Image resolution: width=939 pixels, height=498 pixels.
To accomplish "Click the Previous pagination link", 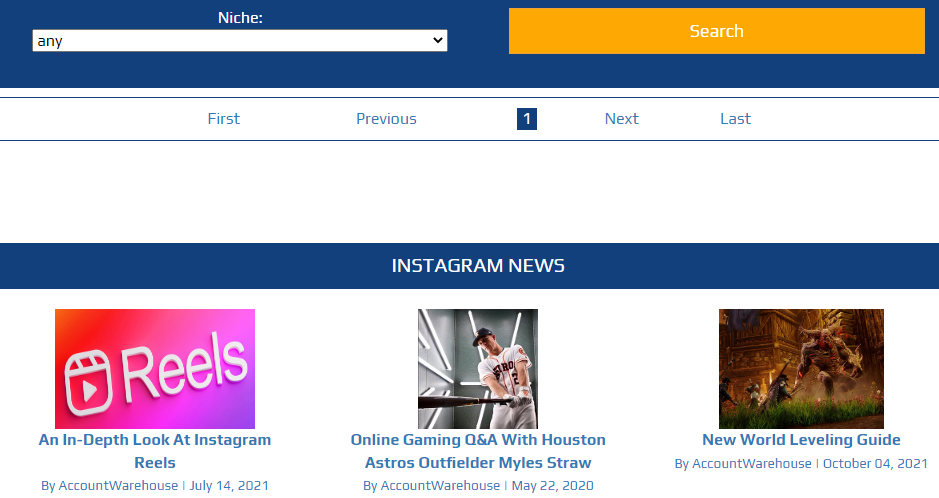I will pos(386,119).
